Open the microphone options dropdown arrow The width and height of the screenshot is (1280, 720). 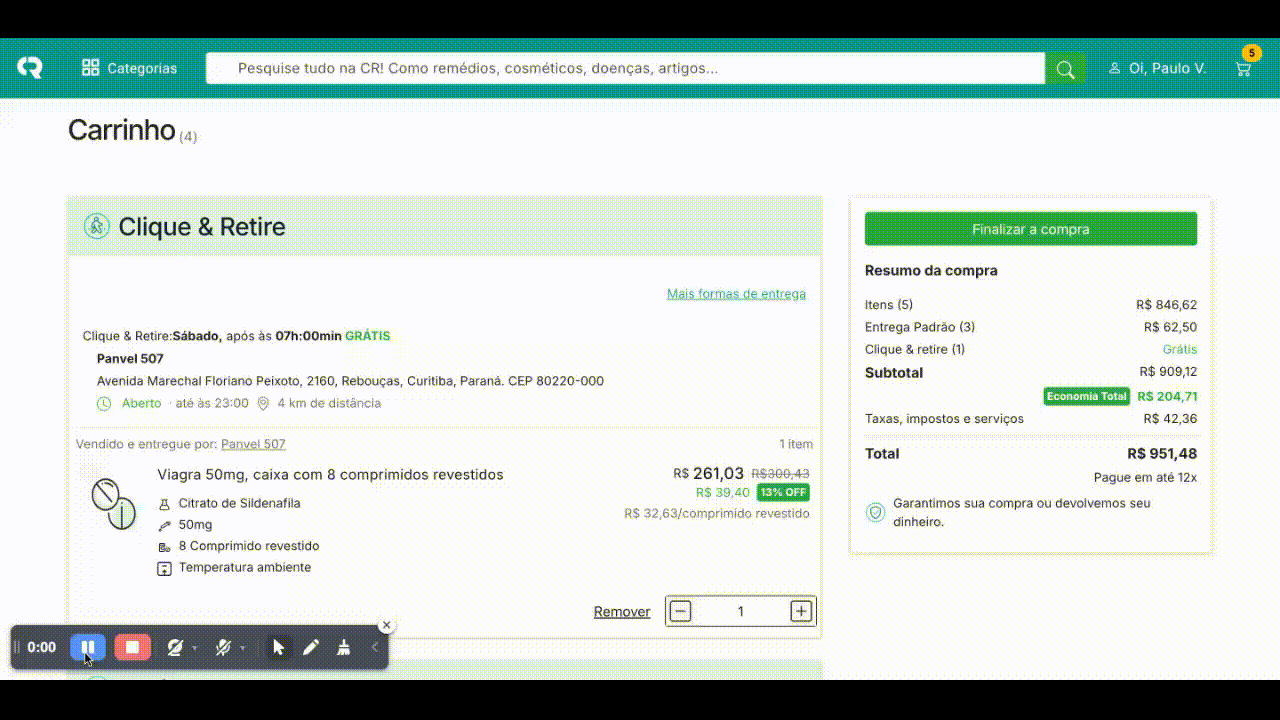pyautogui.click(x=242, y=648)
